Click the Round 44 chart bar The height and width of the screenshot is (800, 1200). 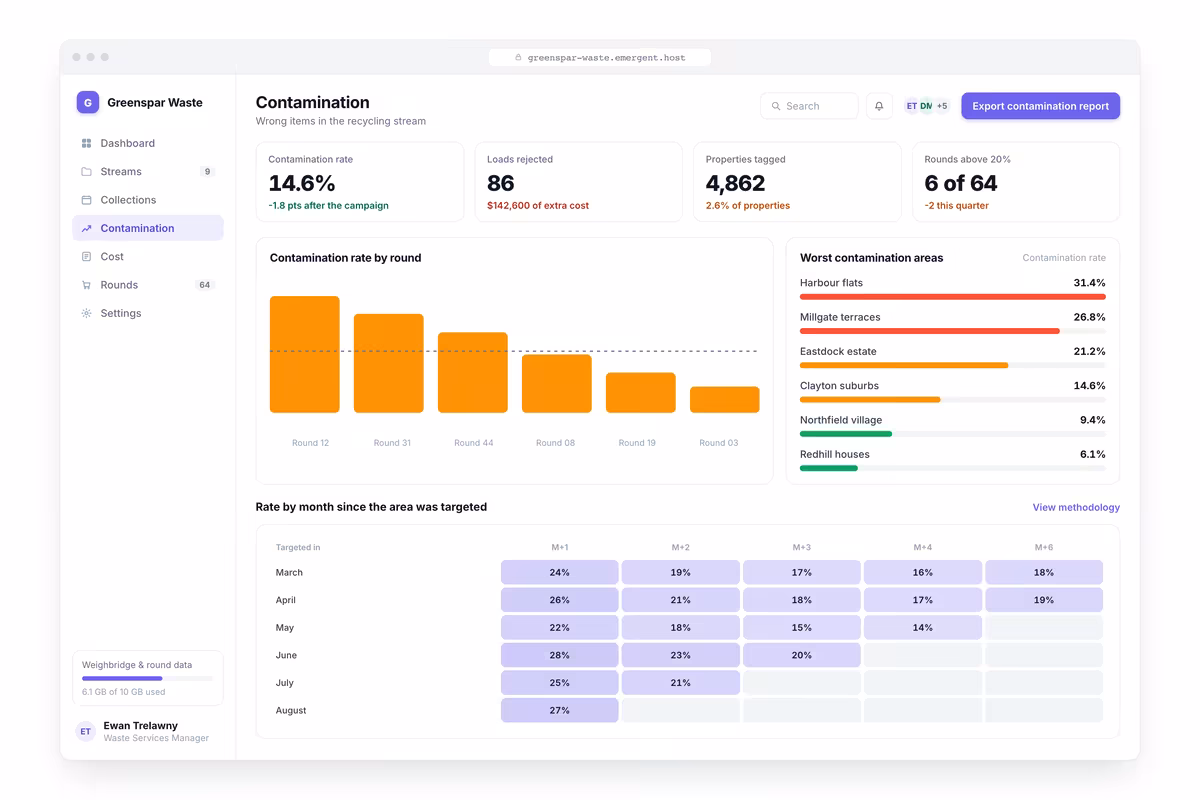(473, 372)
